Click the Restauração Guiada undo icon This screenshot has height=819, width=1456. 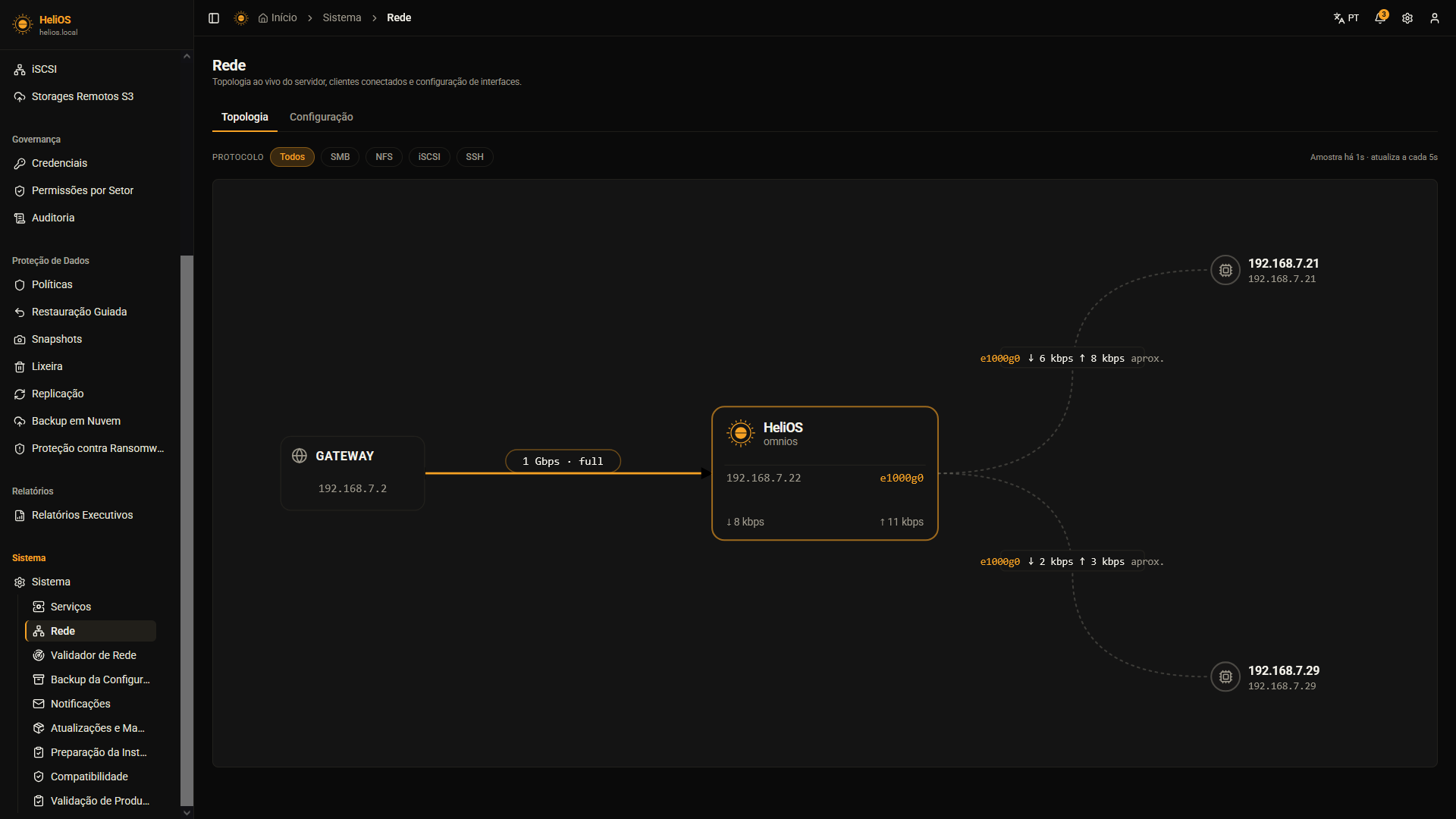[20, 312]
